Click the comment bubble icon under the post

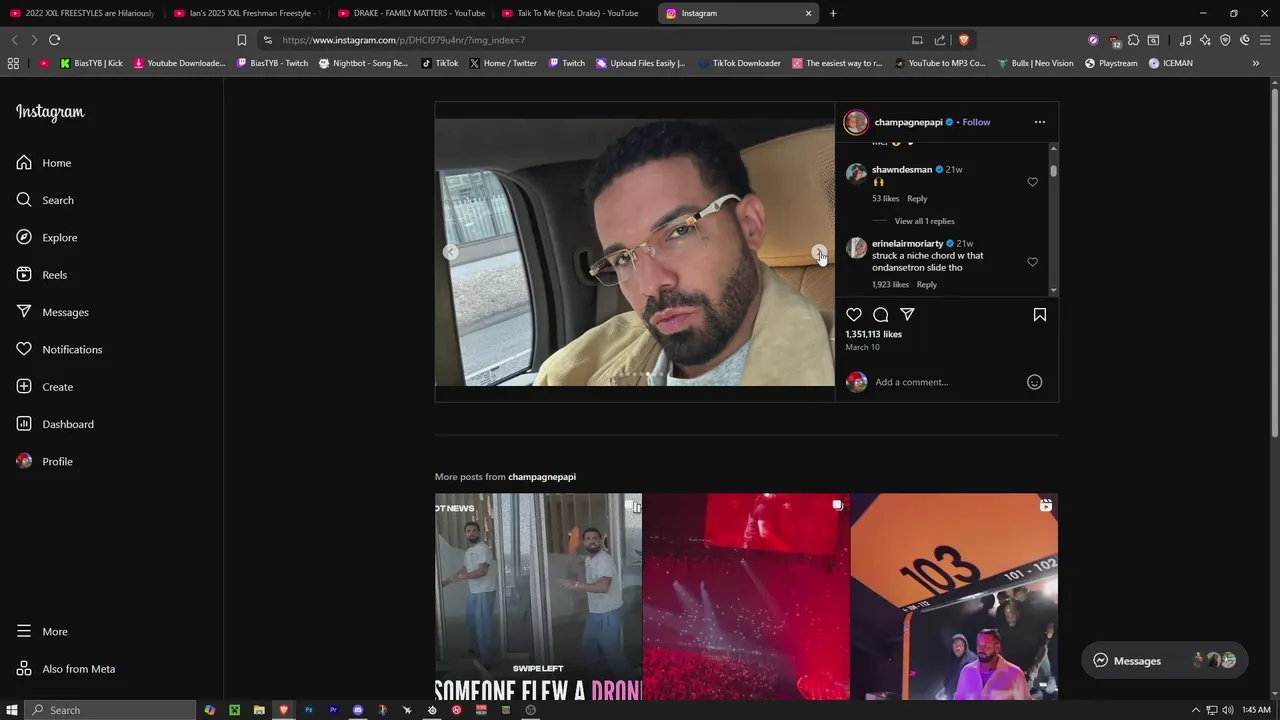[881, 315]
